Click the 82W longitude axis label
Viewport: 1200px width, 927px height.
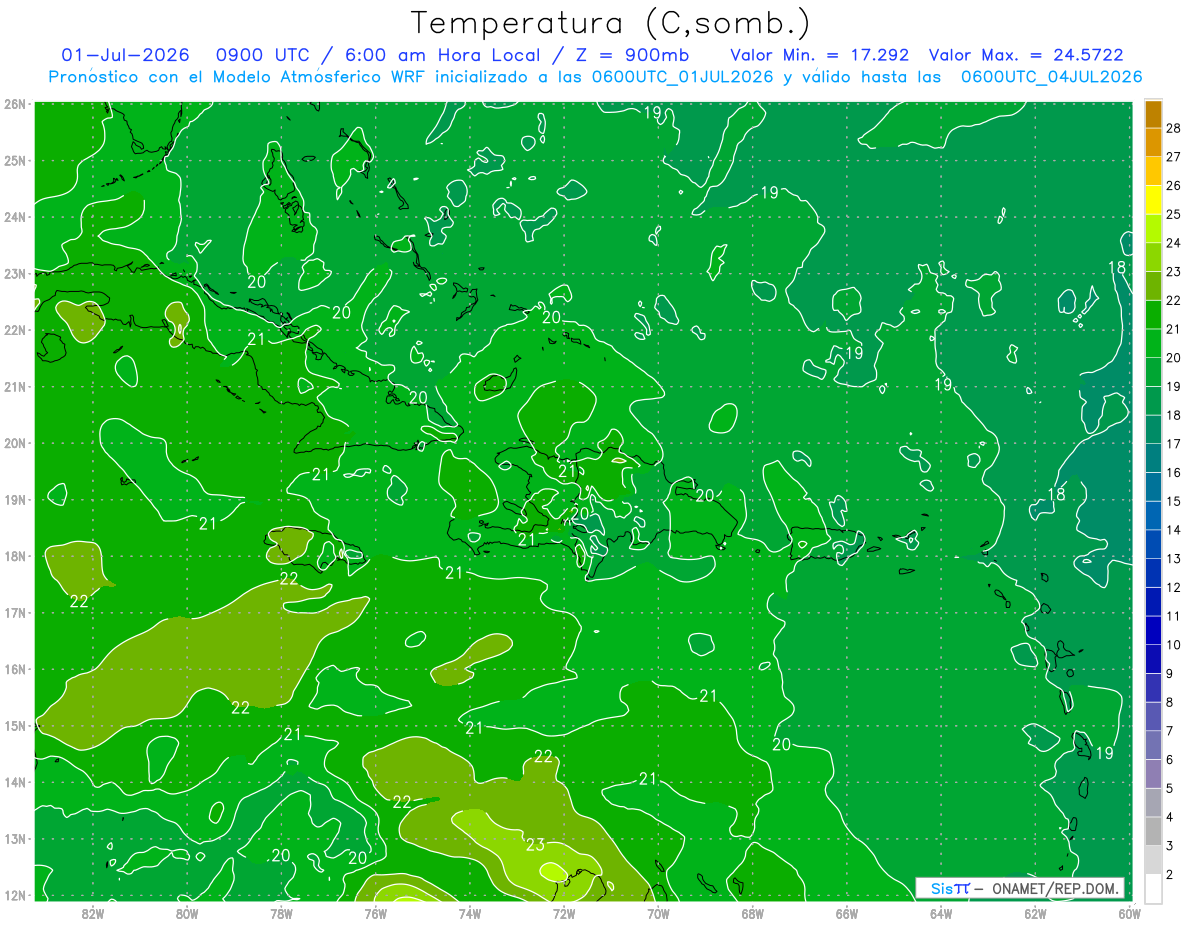point(93,912)
